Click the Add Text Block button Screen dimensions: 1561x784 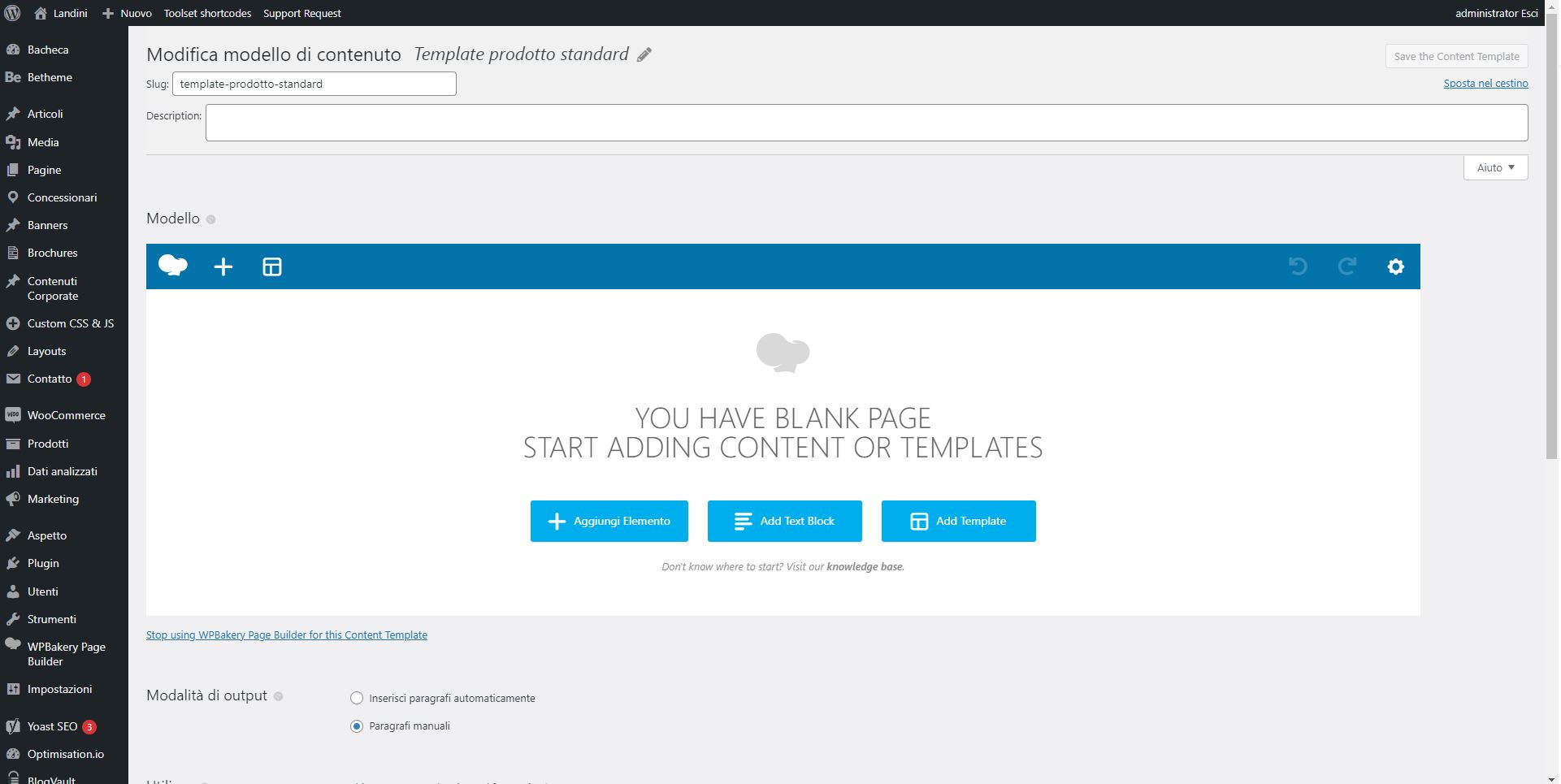pos(785,521)
